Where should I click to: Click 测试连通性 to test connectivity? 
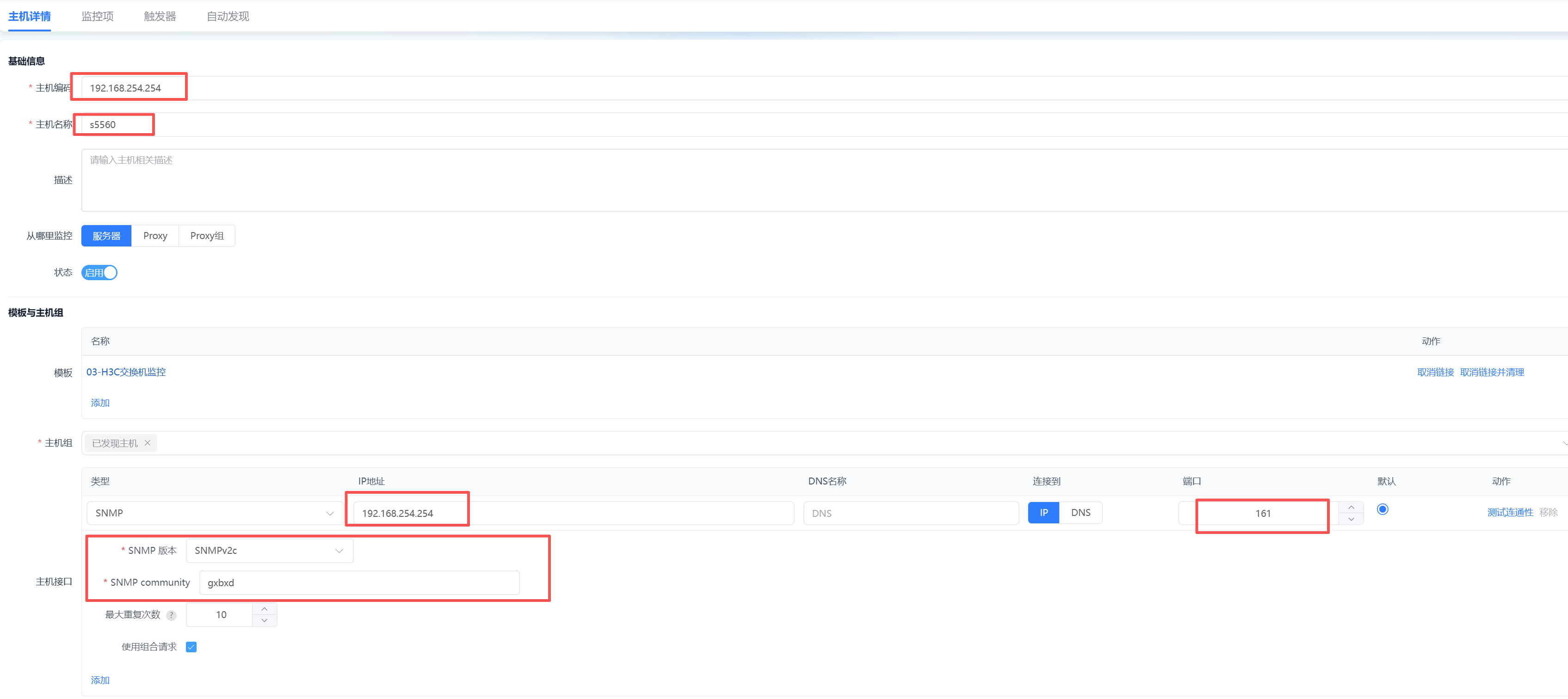click(x=1510, y=513)
